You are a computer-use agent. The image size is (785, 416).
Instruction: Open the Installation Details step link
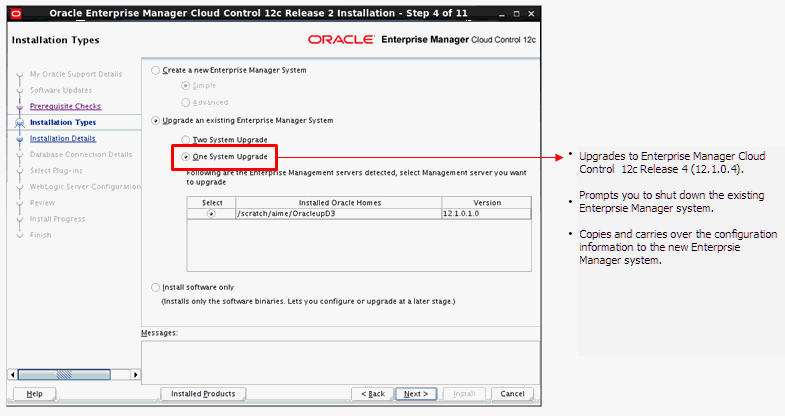pyautogui.click(x=63, y=138)
